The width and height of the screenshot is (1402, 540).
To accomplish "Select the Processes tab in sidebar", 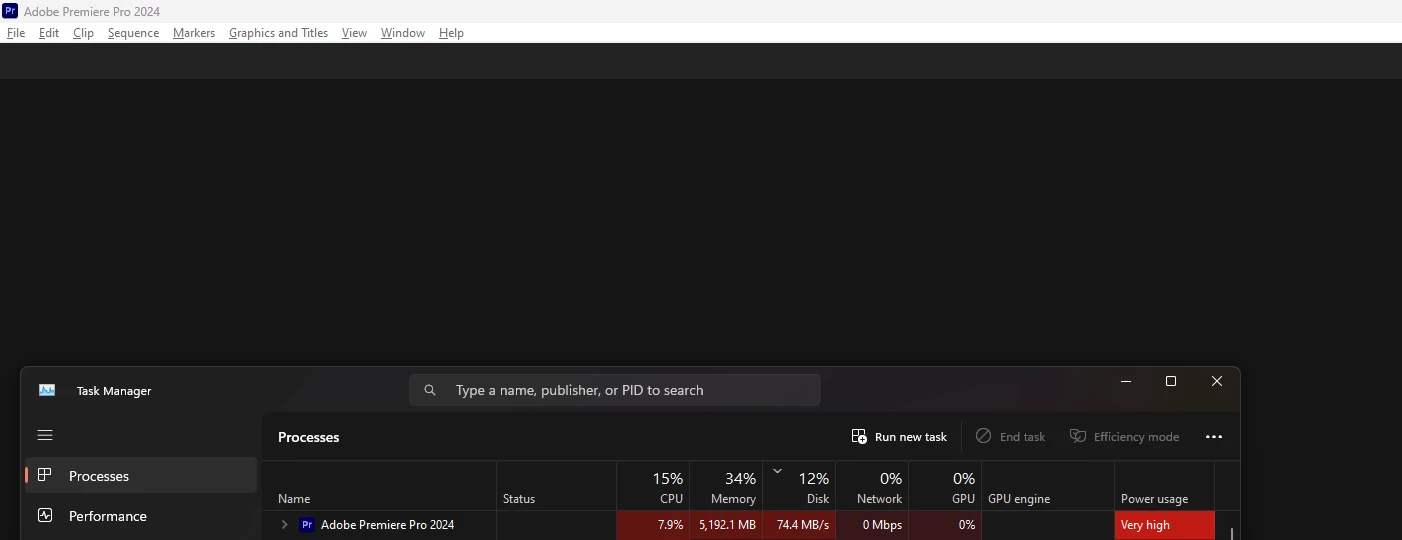I will coord(141,476).
